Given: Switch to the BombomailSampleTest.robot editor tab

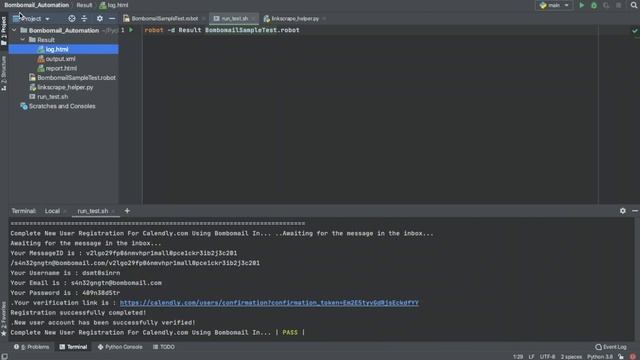Looking at the screenshot, I should (164, 19).
